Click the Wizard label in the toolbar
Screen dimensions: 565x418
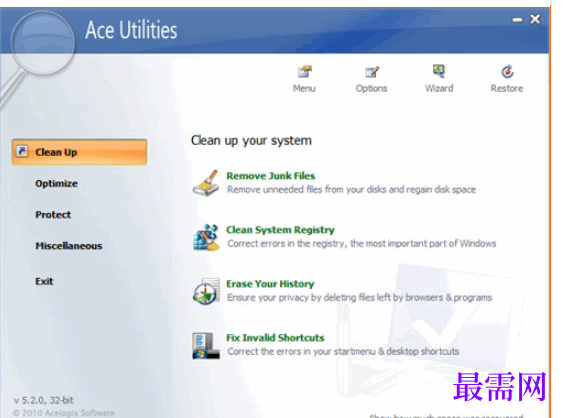439,88
